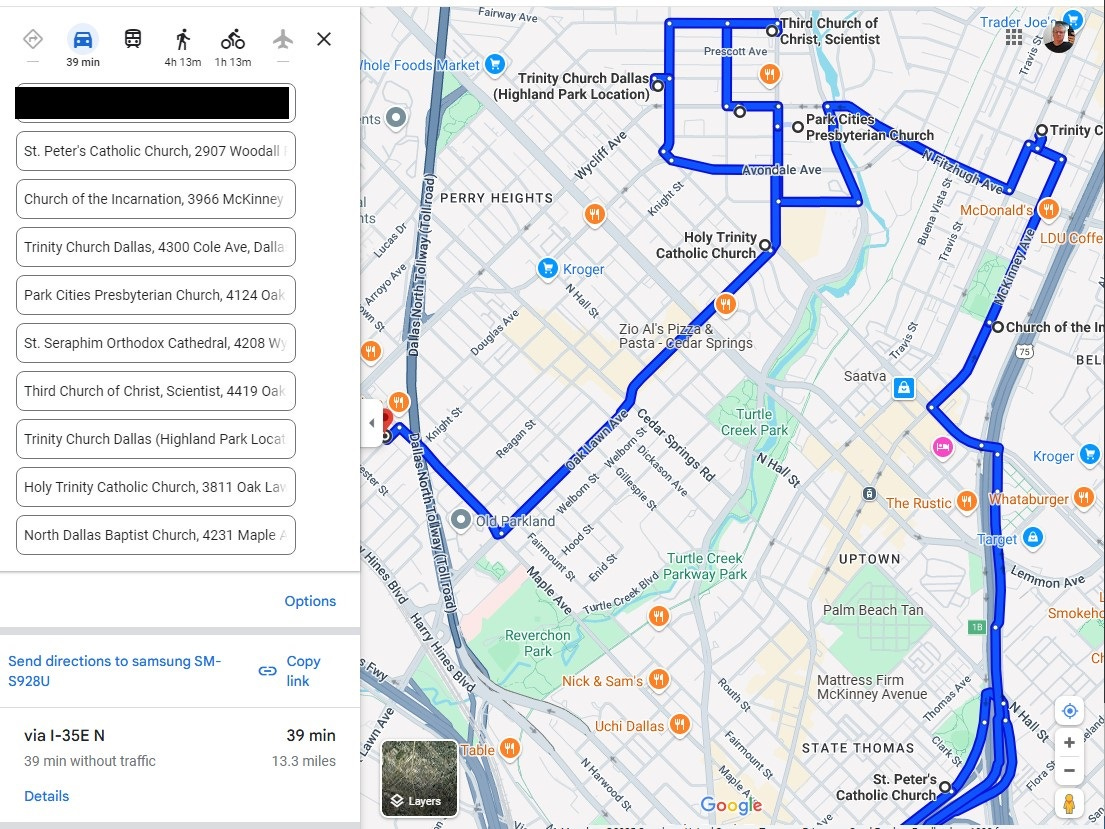
Task: Select flights travel mode
Action: 283,39
